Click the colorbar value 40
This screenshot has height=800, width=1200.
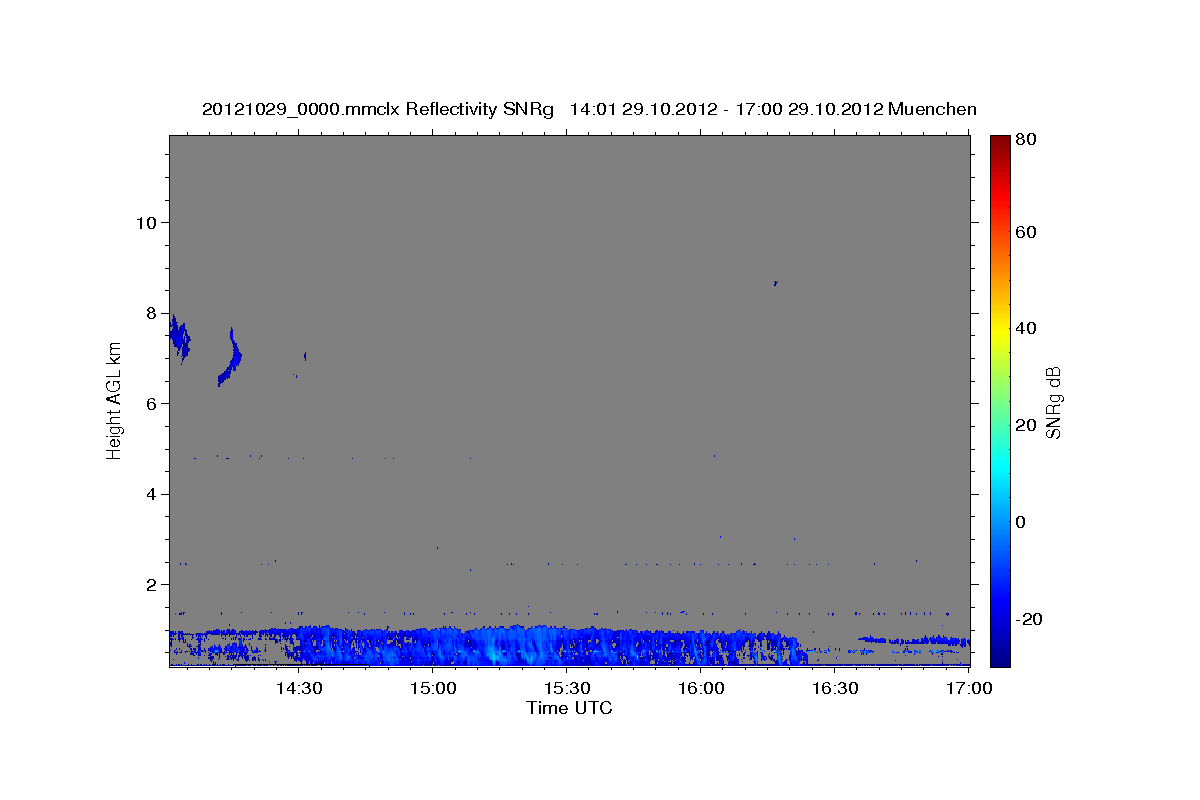(x=1026, y=328)
